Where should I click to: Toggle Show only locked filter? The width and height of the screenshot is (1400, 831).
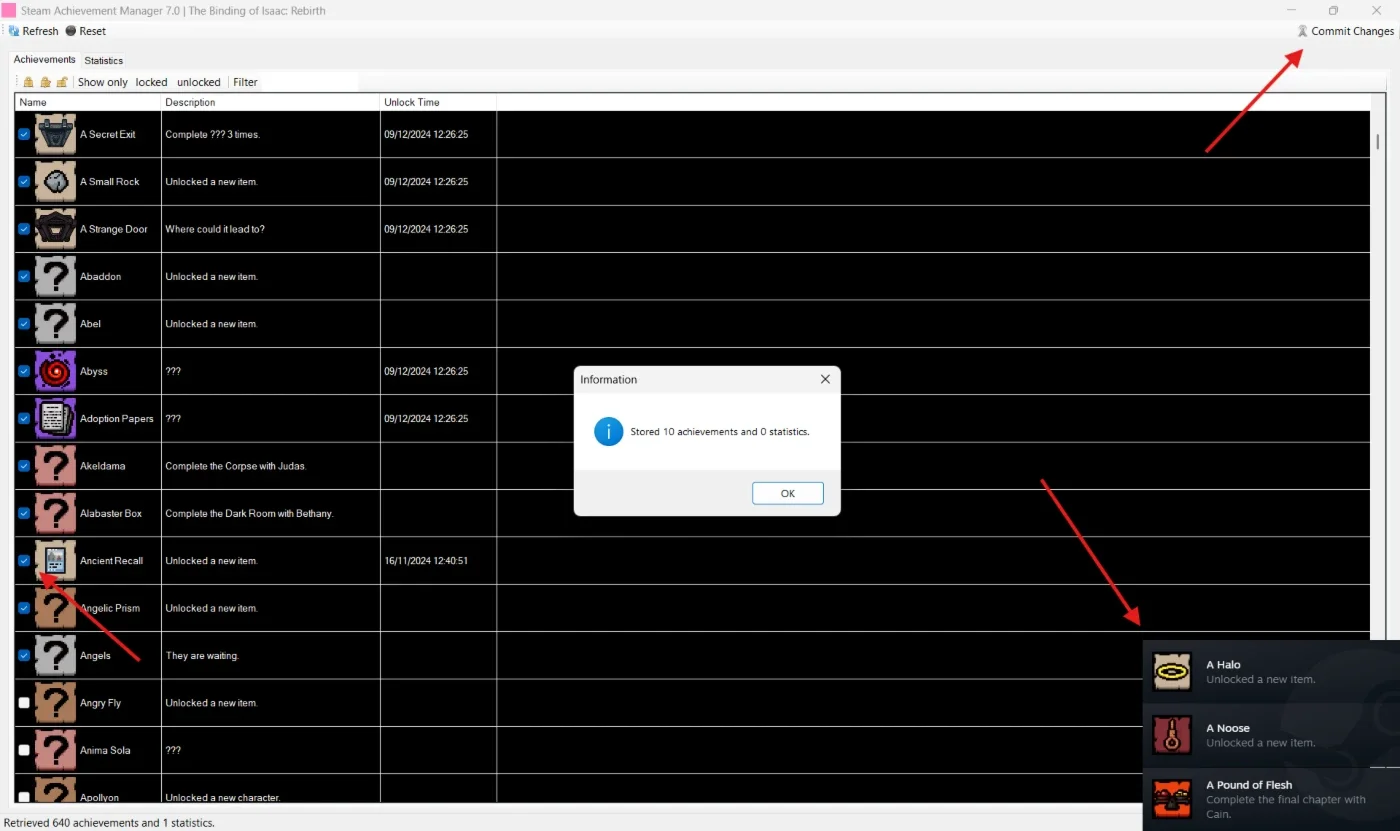coord(151,82)
